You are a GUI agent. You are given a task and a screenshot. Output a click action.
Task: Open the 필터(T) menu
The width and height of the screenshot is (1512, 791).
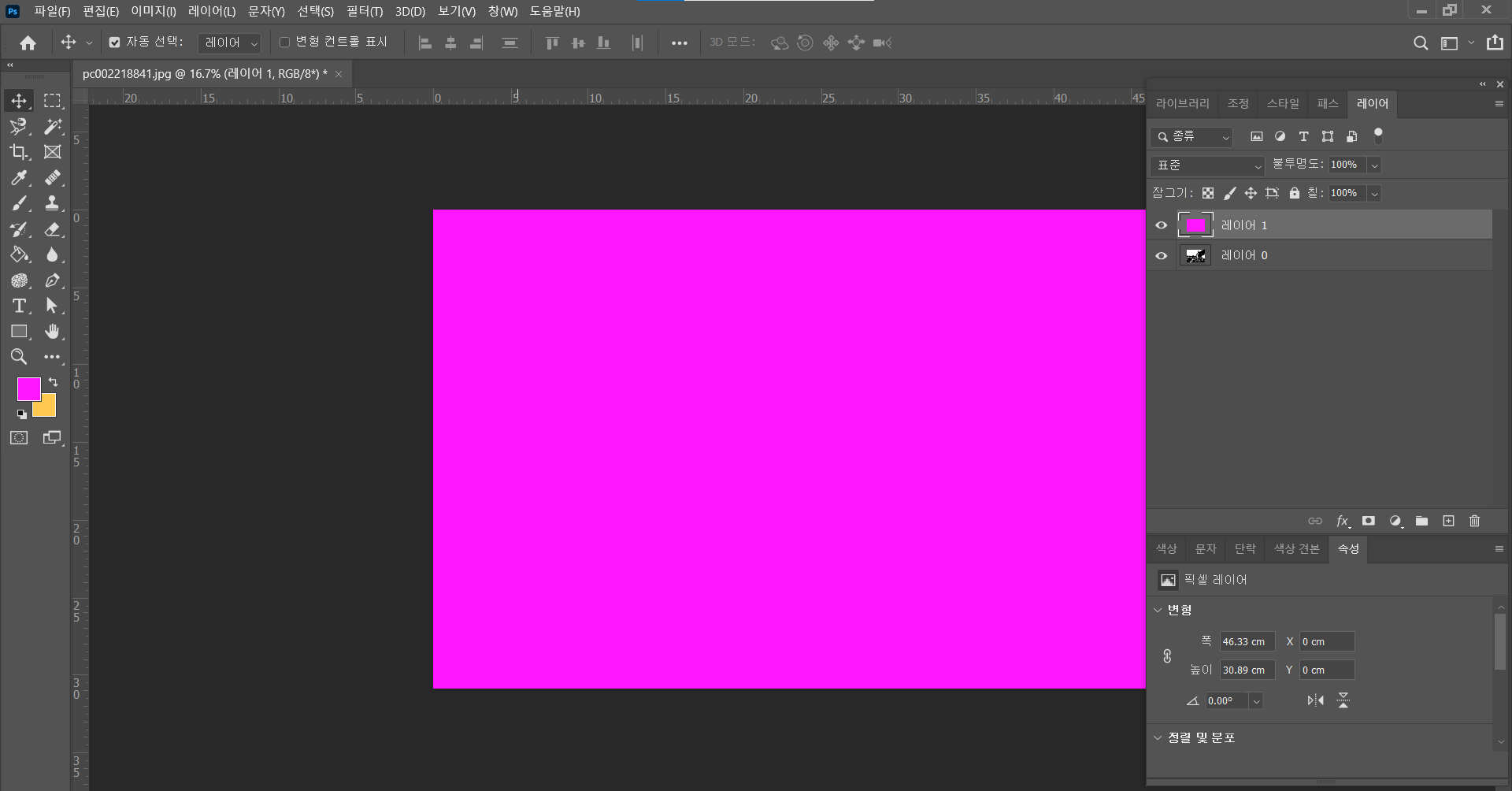coord(364,12)
